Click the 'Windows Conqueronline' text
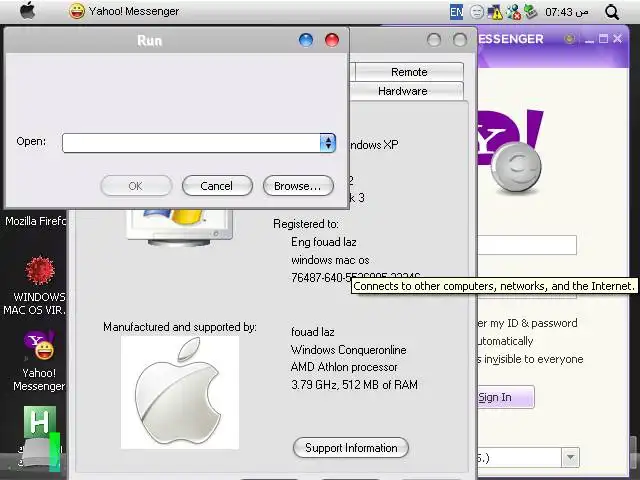The image size is (640, 480). [x=349, y=350]
